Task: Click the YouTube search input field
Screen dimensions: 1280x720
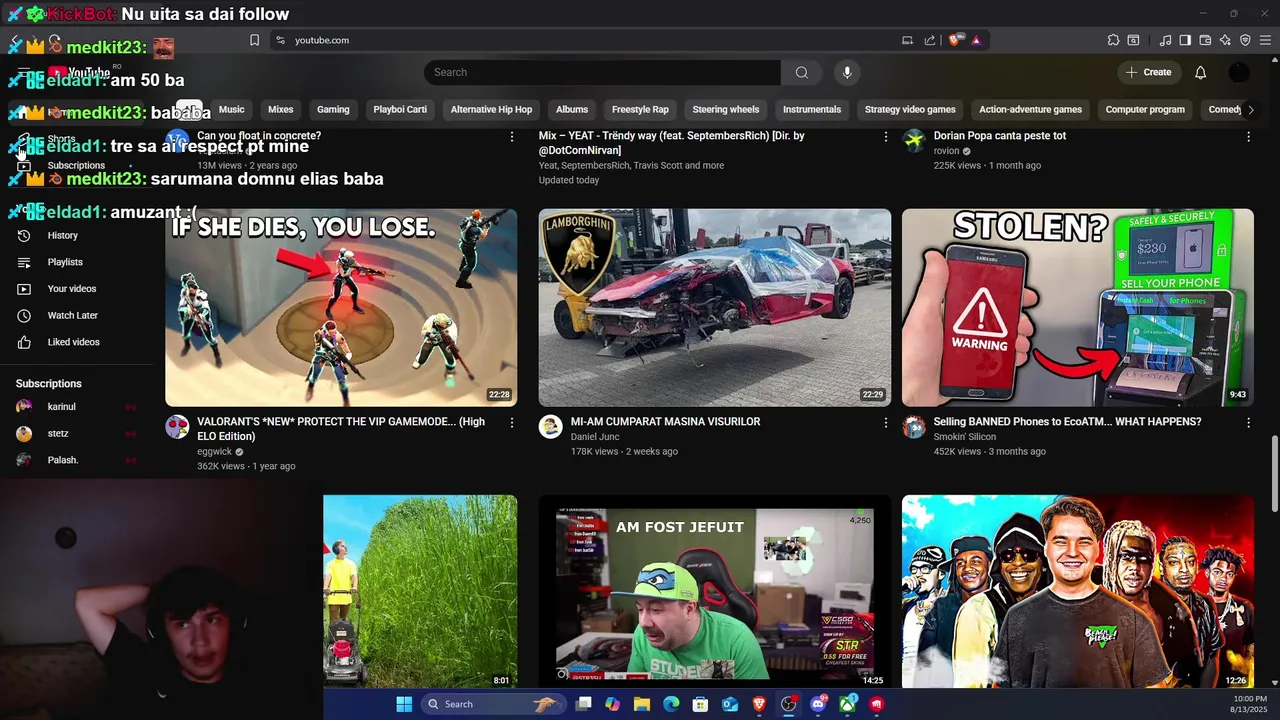Action: point(602,72)
